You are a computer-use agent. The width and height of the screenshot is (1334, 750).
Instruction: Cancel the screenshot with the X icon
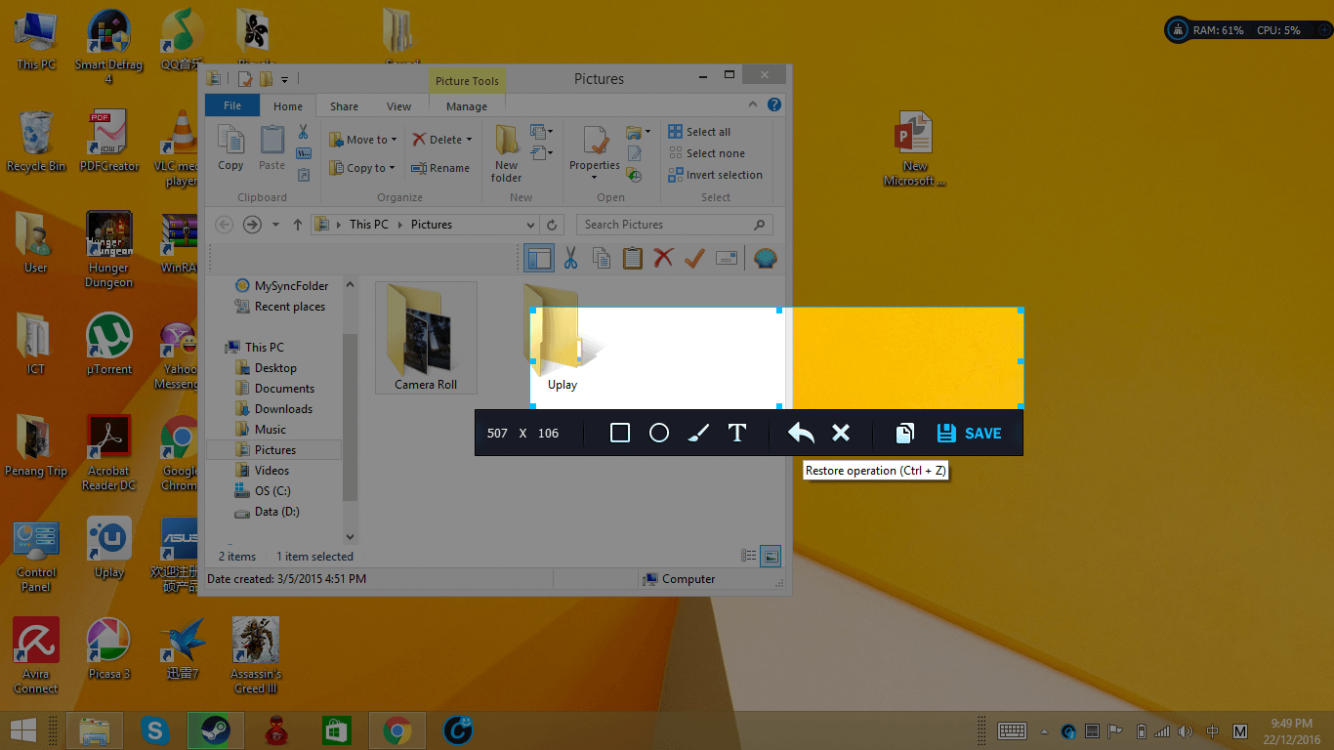pos(841,433)
